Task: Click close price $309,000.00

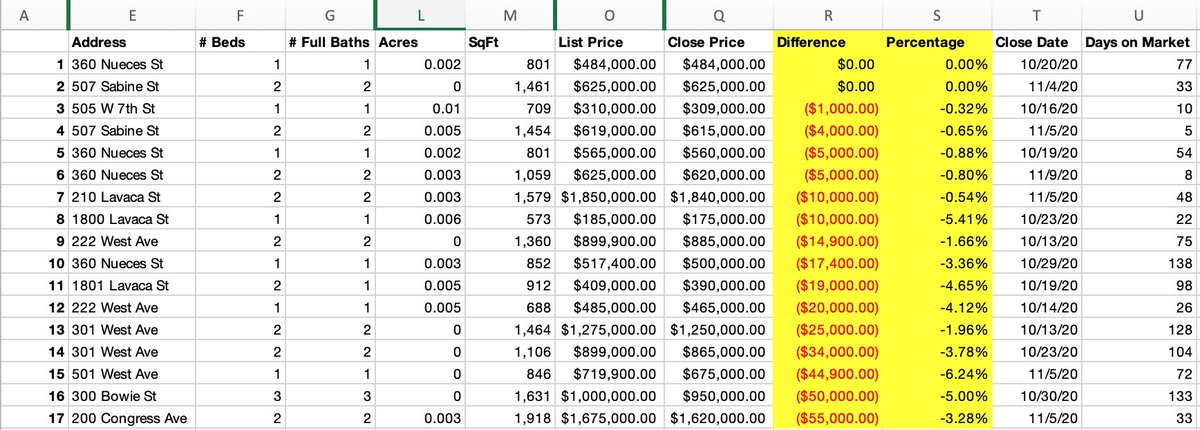Action: (x=718, y=108)
